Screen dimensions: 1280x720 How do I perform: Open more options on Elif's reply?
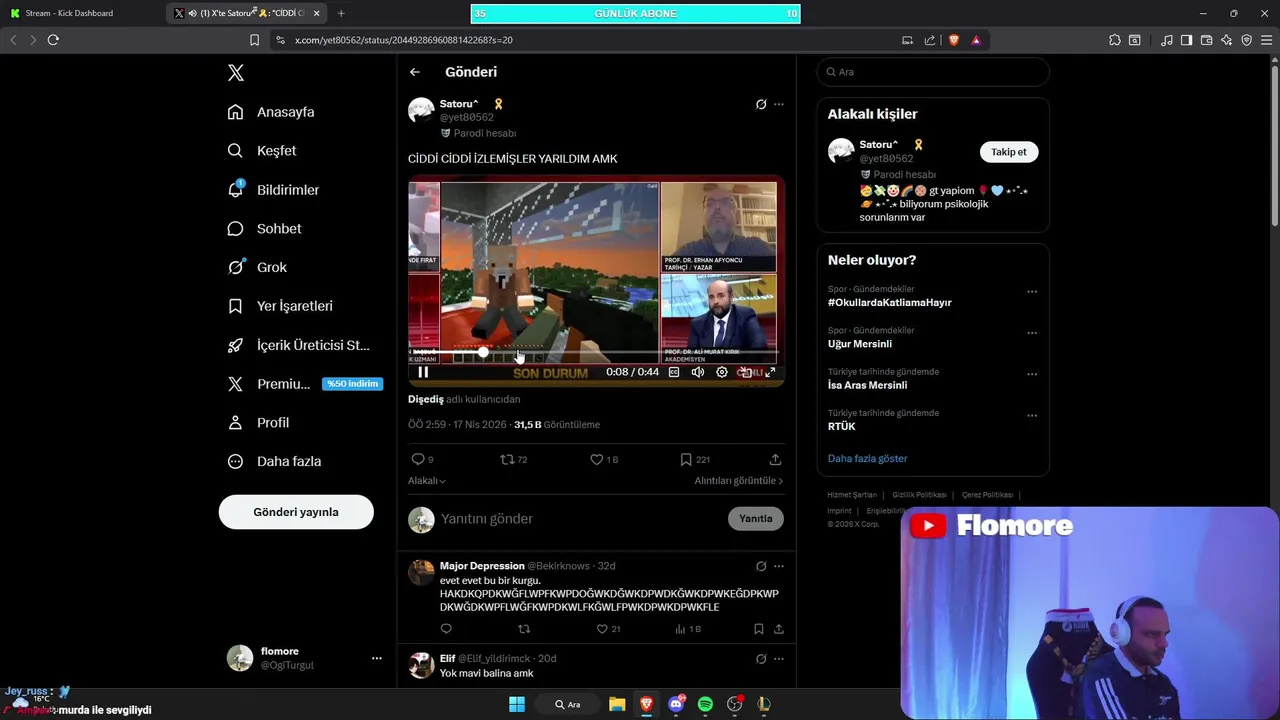click(779, 659)
